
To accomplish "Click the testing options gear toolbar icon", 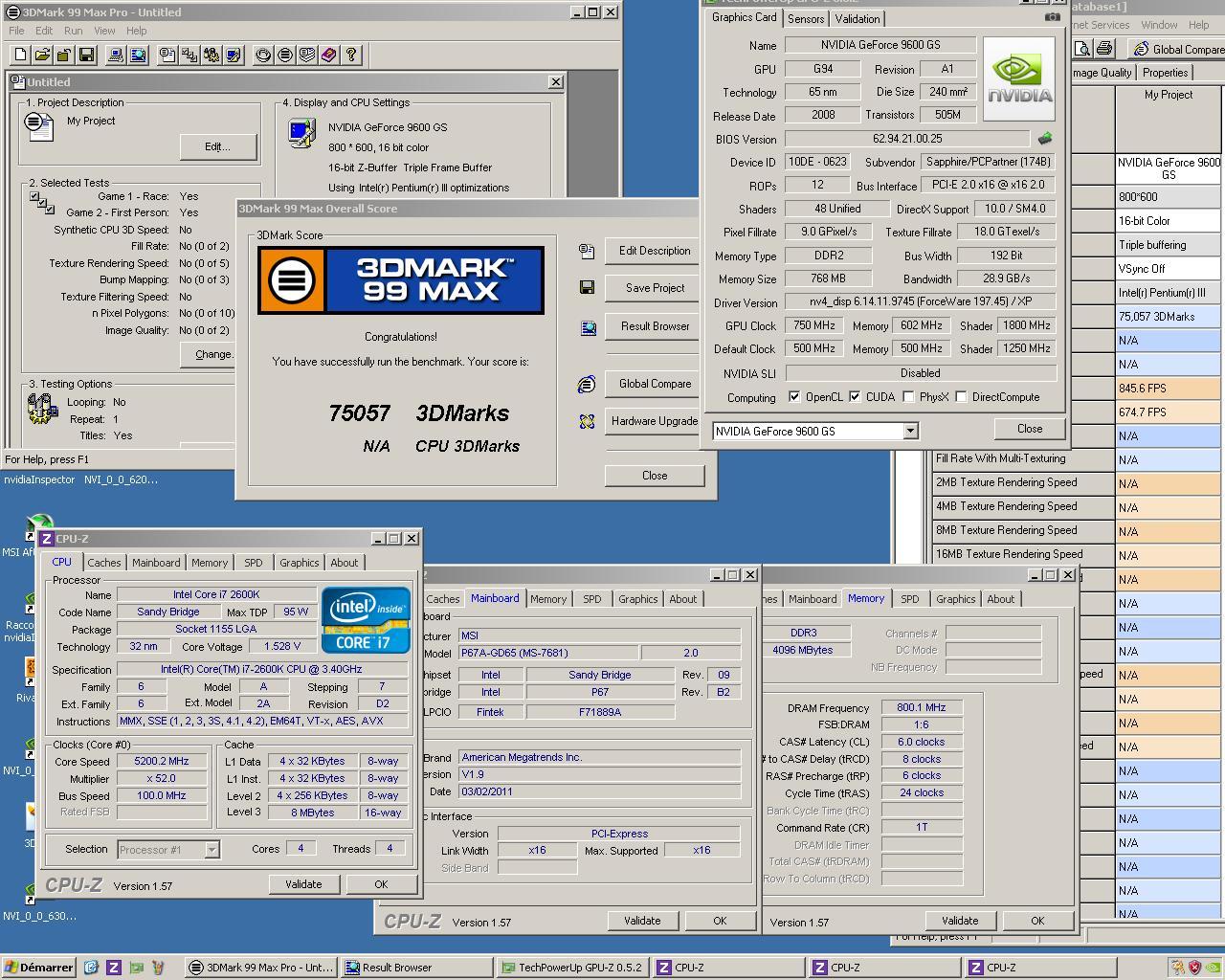I will pyautogui.click(x=212, y=55).
